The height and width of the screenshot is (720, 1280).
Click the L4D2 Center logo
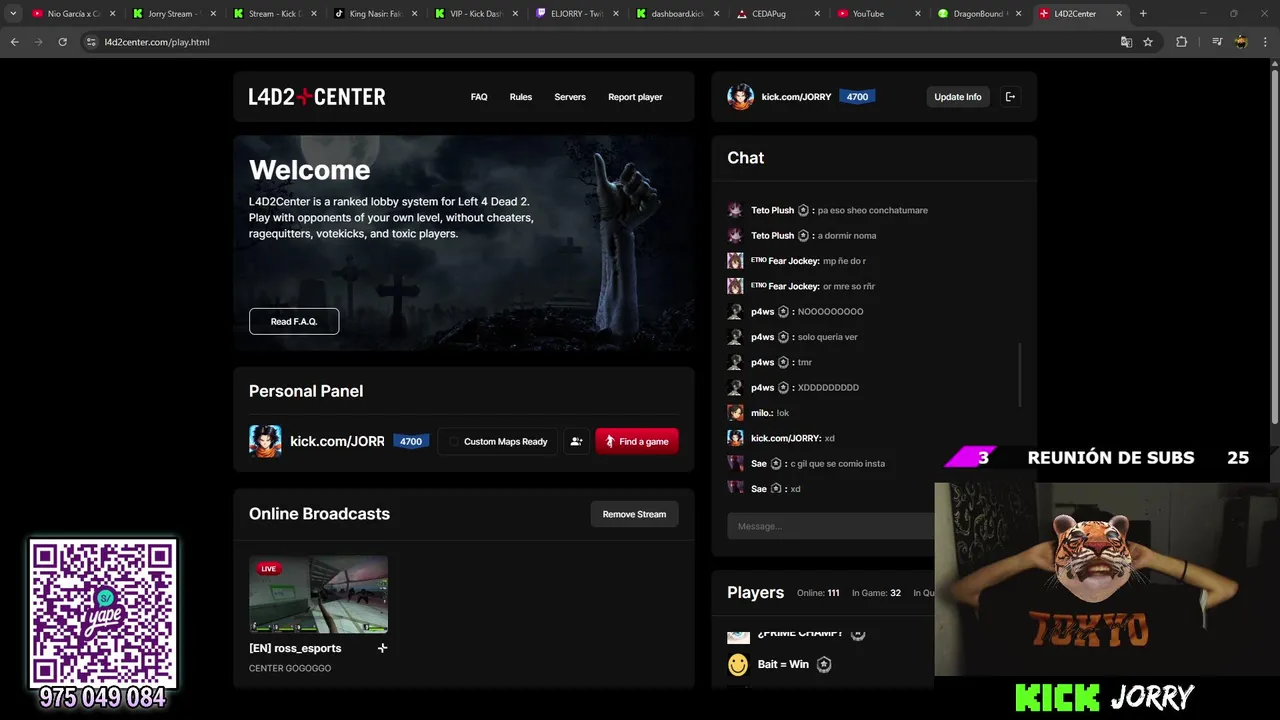coord(317,97)
